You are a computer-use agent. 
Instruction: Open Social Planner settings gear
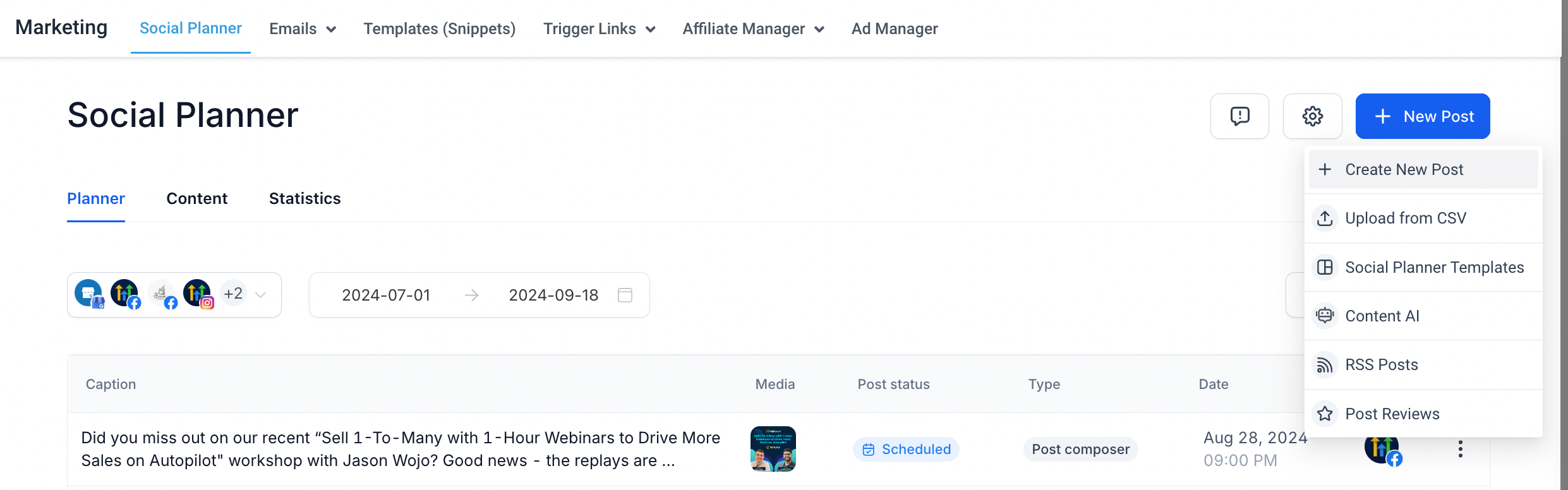pos(1312,116)
